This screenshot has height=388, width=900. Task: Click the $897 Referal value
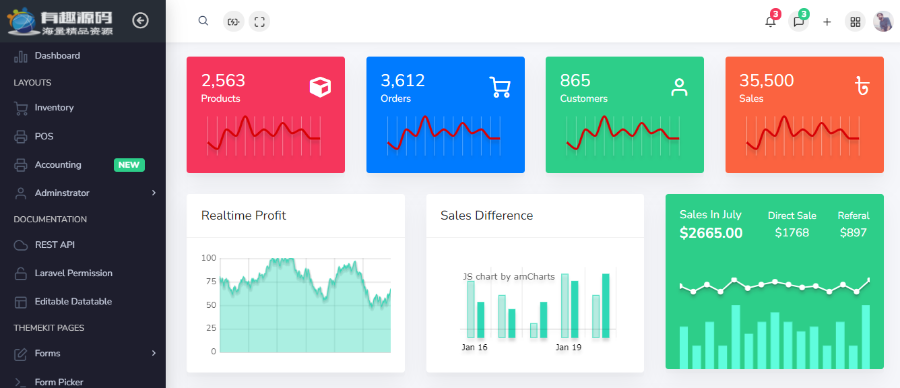(x=854, y=232)
